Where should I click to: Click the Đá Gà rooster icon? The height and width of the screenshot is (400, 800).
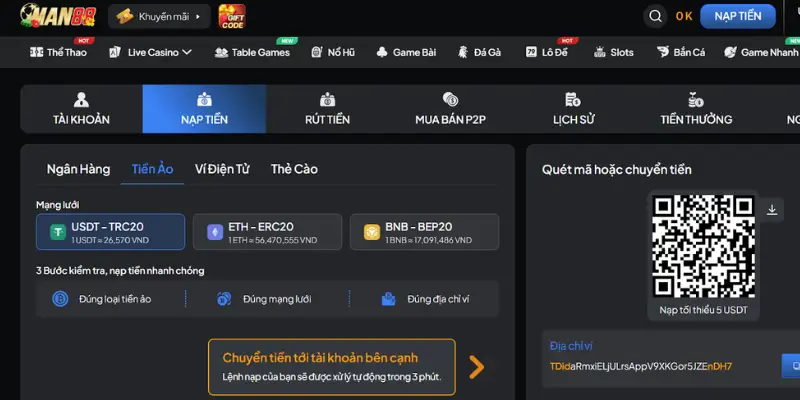463,52
